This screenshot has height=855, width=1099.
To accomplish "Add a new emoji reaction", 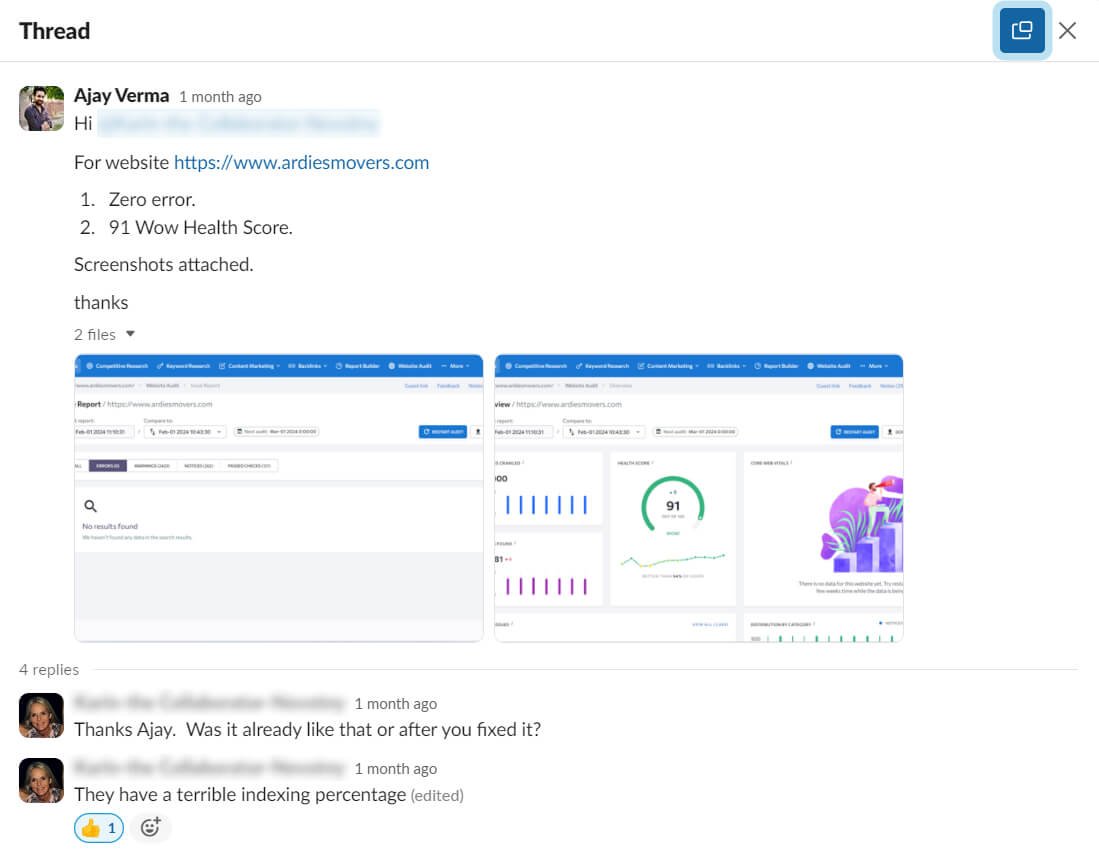I will [151, 827].
